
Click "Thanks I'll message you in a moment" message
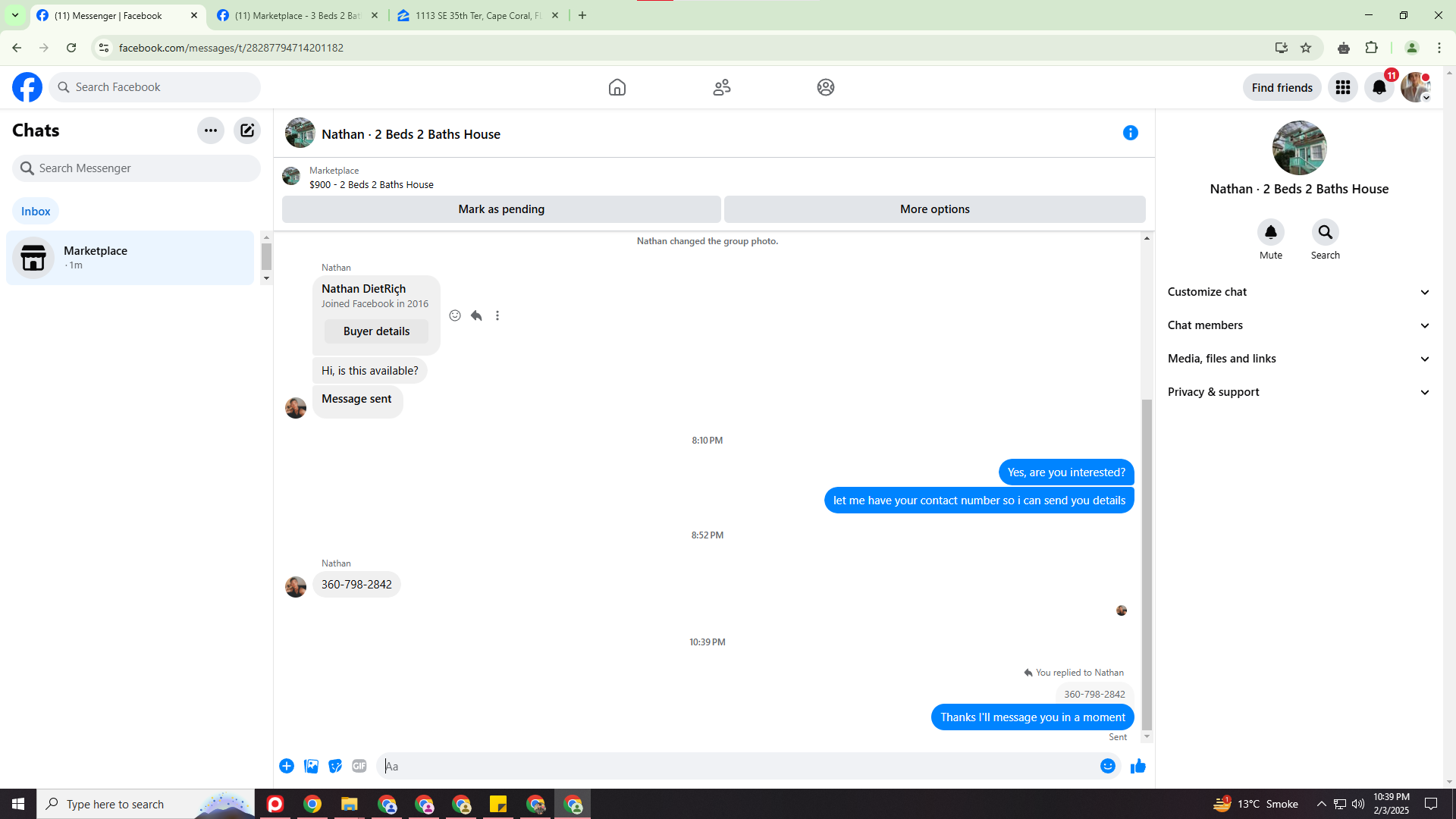(1033, 717)
